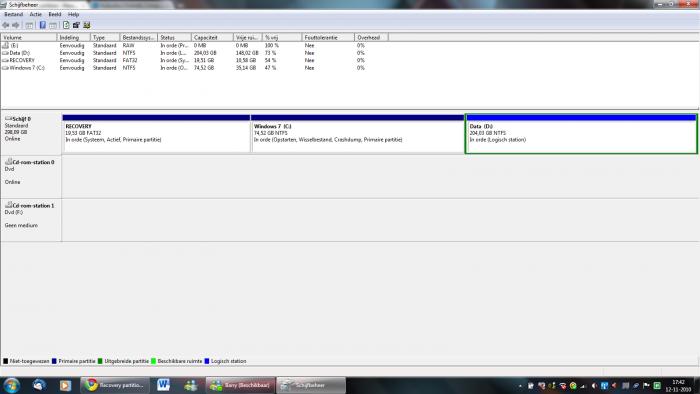Open the Bestand menu
Screen dimensions: 700x394
click(13, 14)
